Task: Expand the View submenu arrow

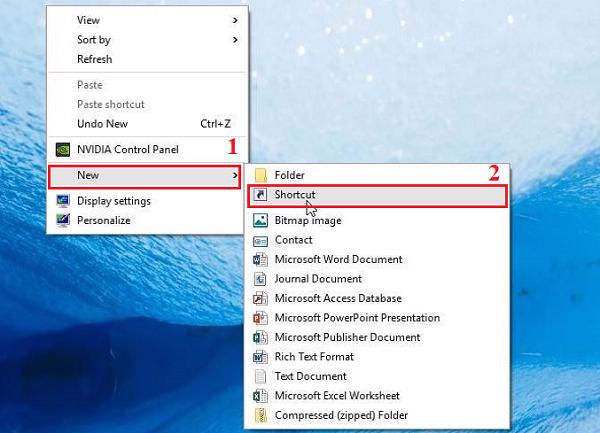Action: [235, 20]
